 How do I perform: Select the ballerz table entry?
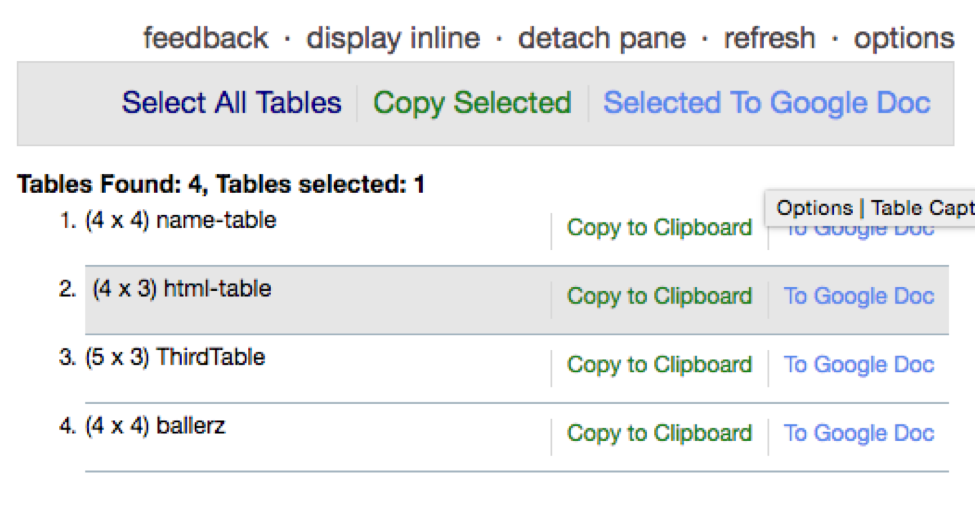[x=155, y=426]
